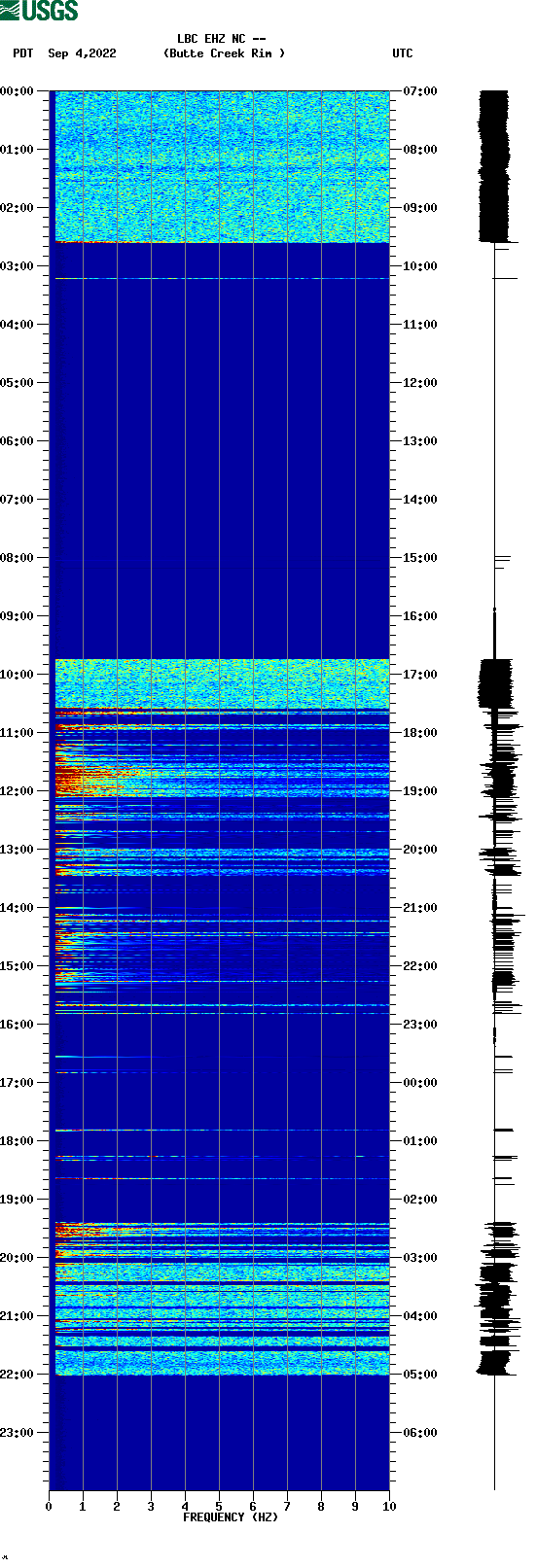Click the 13:00 UTC time label

click(x=420, y=441)
